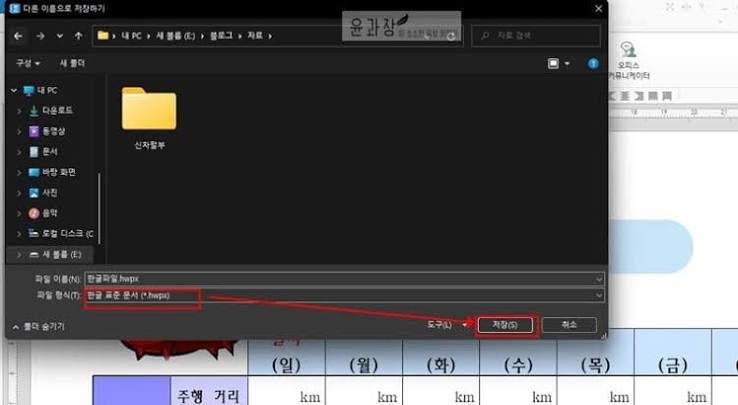
Task: Expand the 동영상 tree node
Action: click(19, 131)
